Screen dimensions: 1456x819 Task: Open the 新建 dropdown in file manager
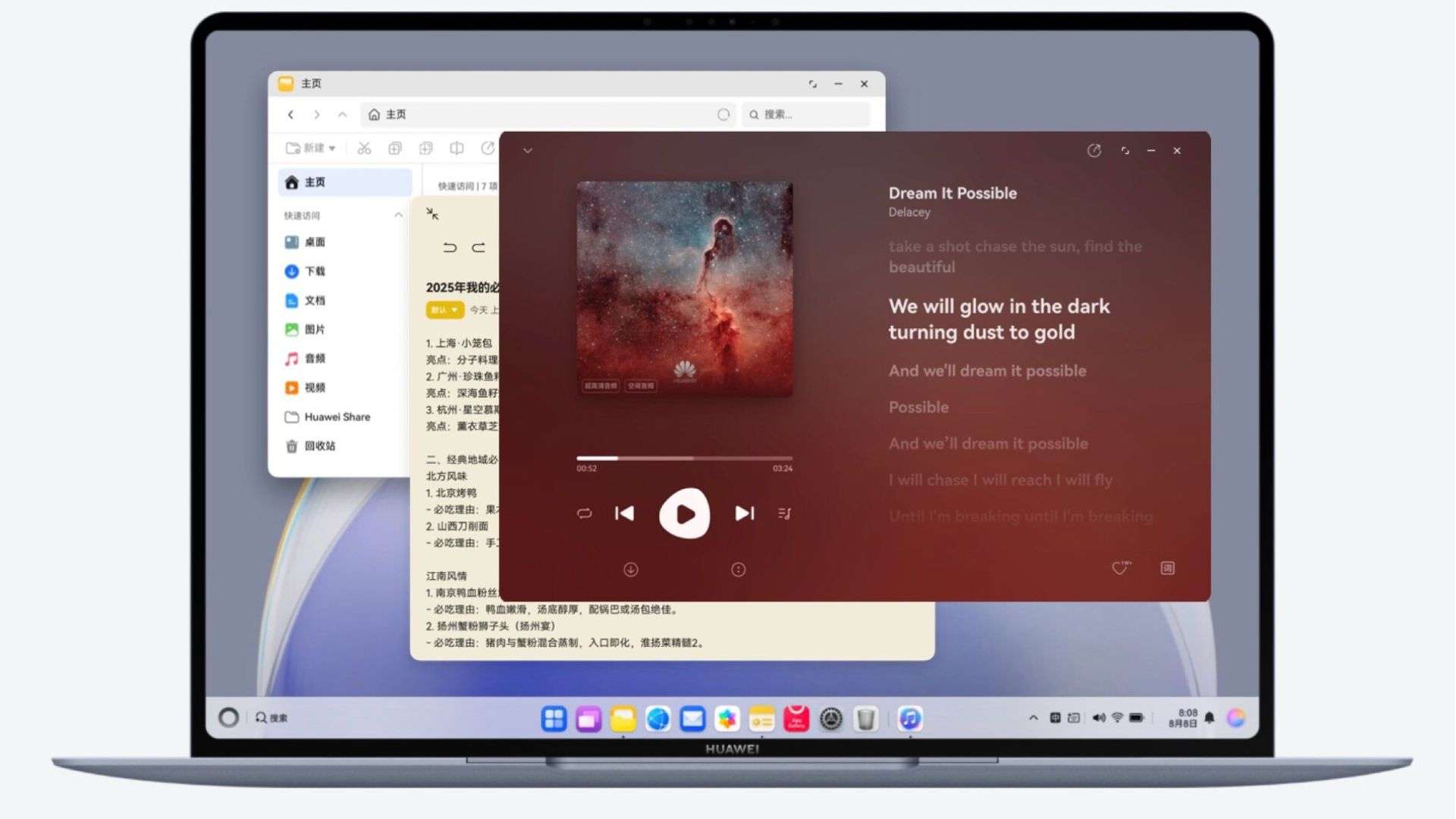click(311, 148)
